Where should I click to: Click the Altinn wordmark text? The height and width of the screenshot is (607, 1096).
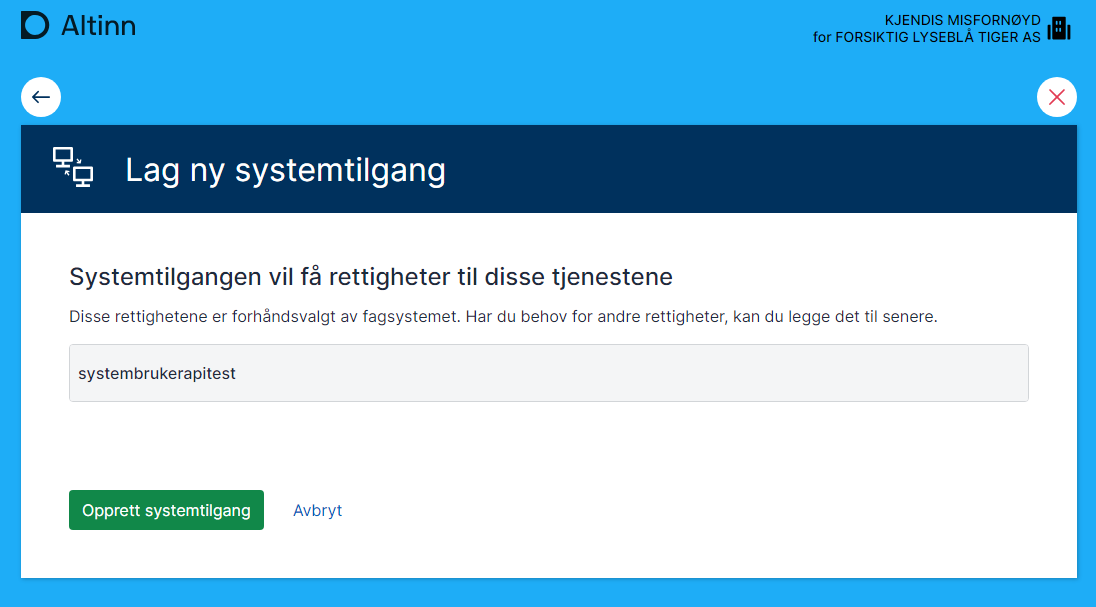tap(98, 26)
